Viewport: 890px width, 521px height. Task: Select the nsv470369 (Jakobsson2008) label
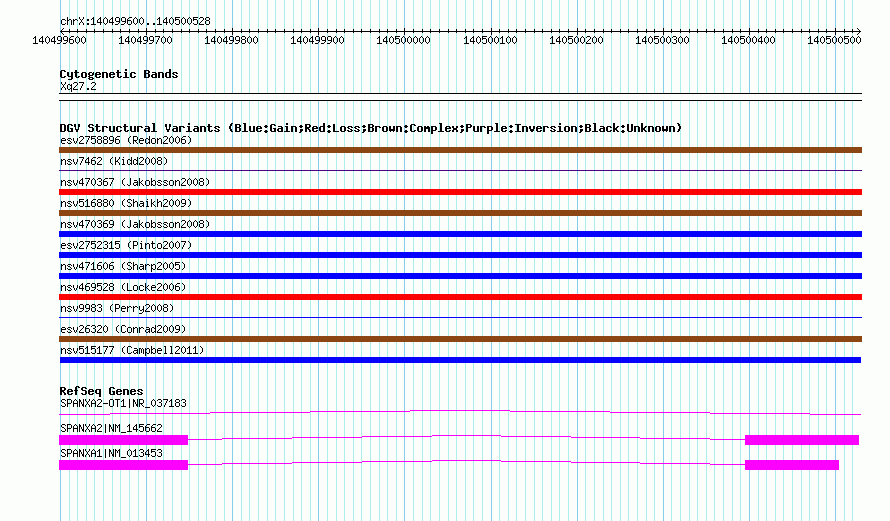[x=135, y=224]
